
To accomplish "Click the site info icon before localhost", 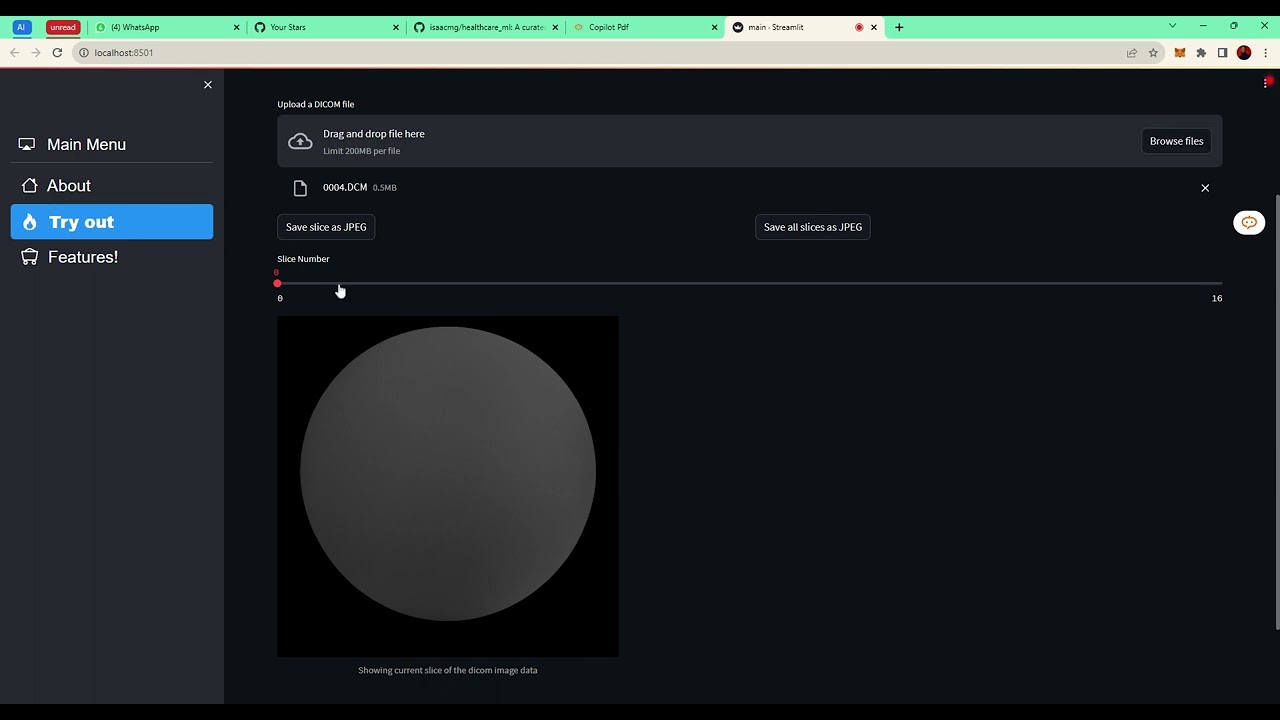I will click(84, 53).
